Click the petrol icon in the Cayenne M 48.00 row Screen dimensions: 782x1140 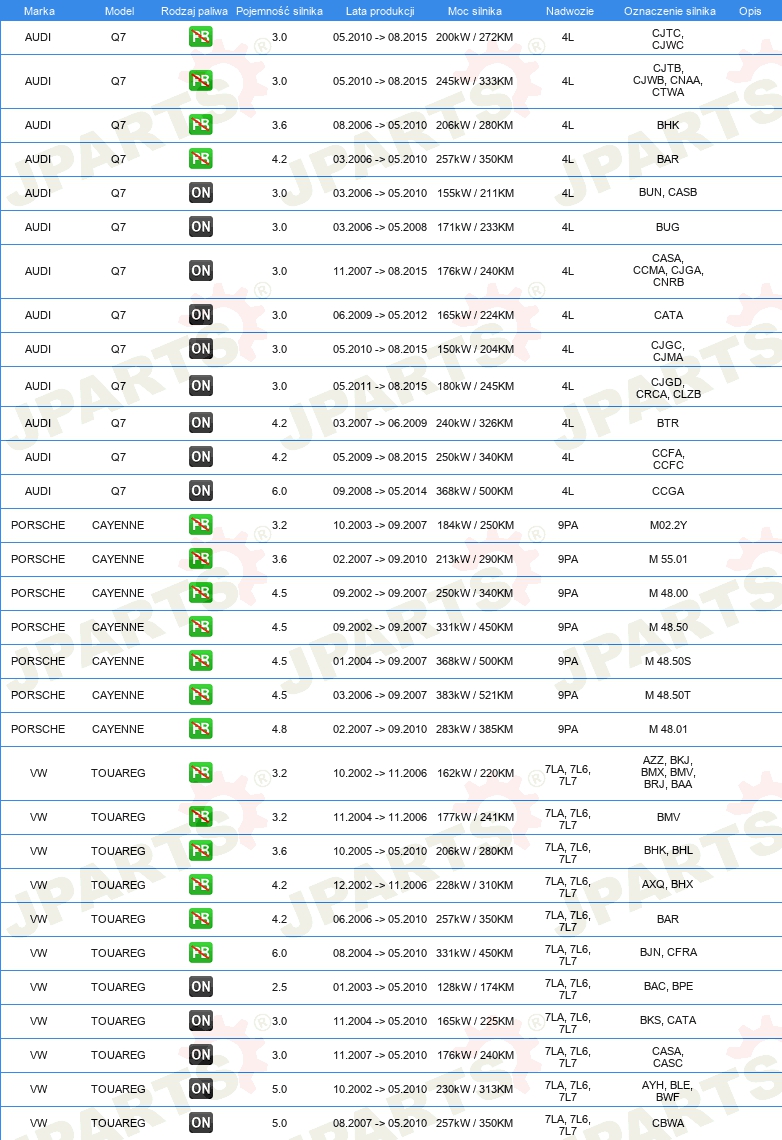201,593
